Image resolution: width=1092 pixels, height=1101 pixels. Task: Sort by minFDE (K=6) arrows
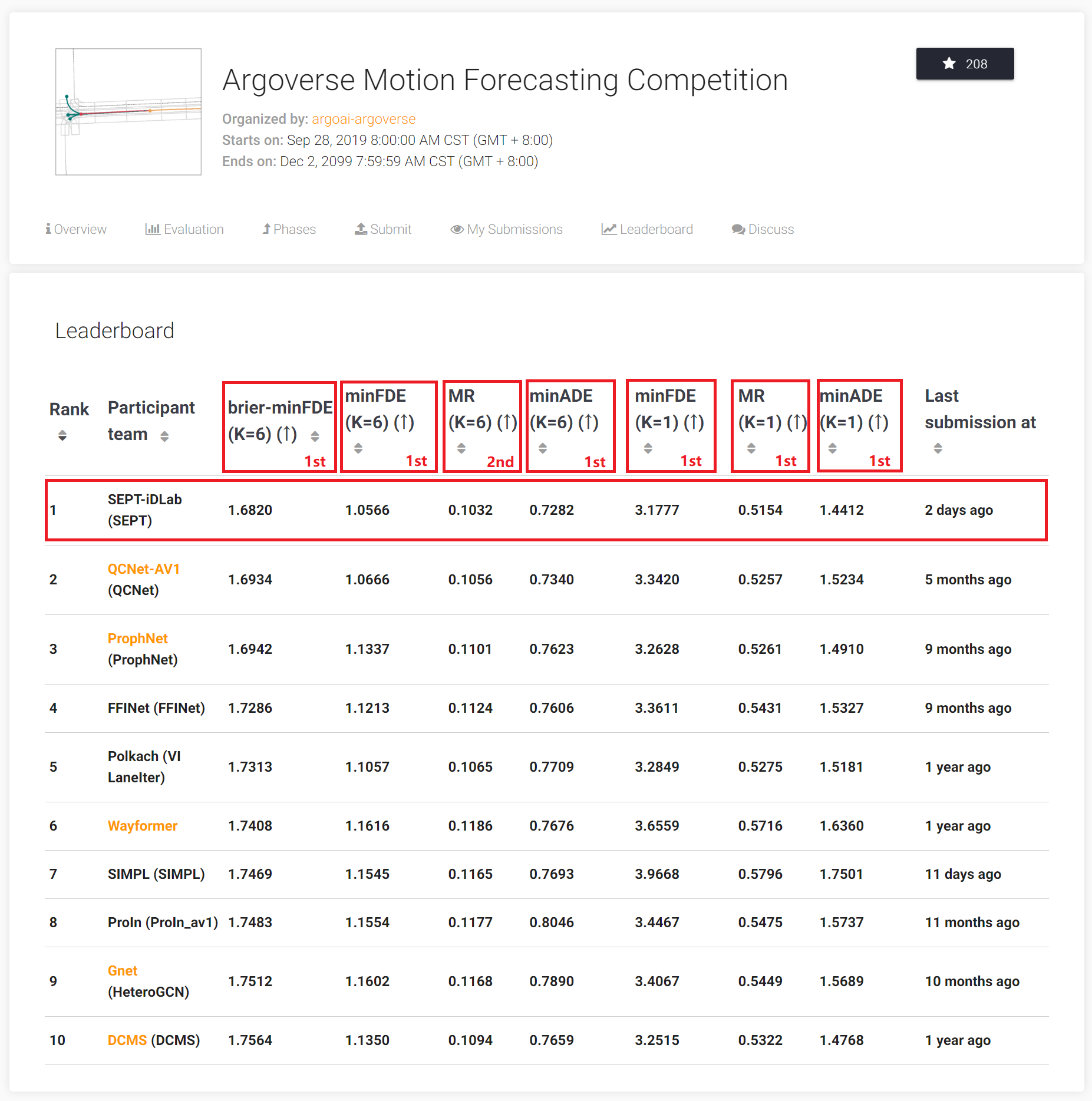358,448
